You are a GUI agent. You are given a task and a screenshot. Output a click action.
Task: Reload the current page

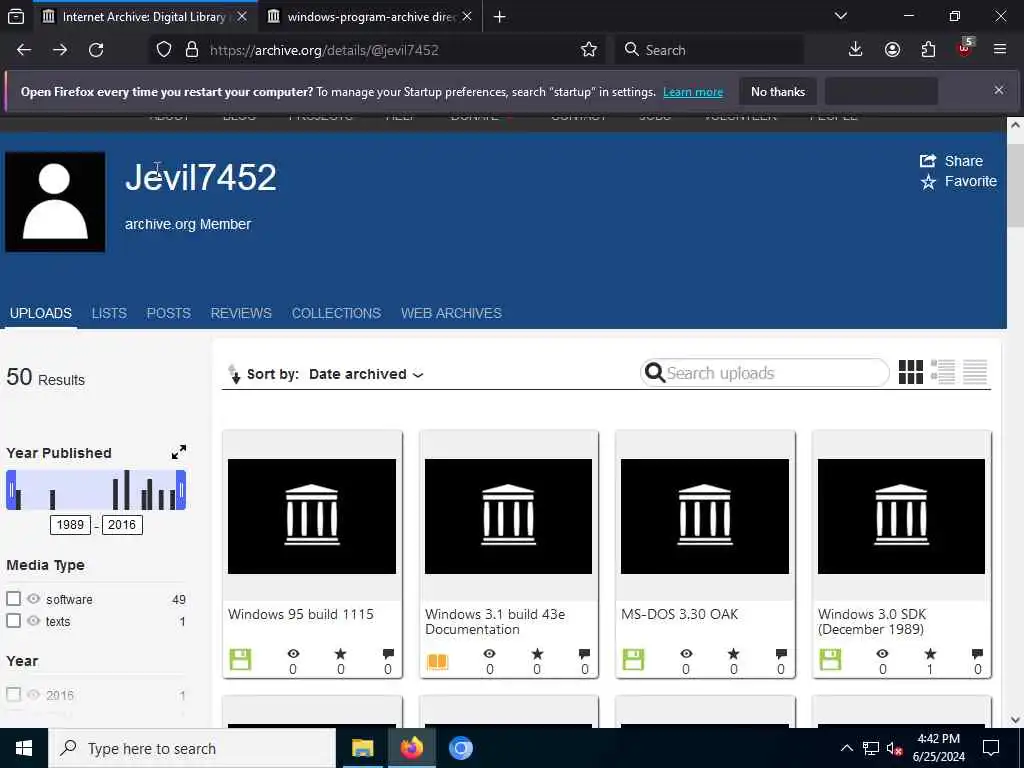coord(96,50)
